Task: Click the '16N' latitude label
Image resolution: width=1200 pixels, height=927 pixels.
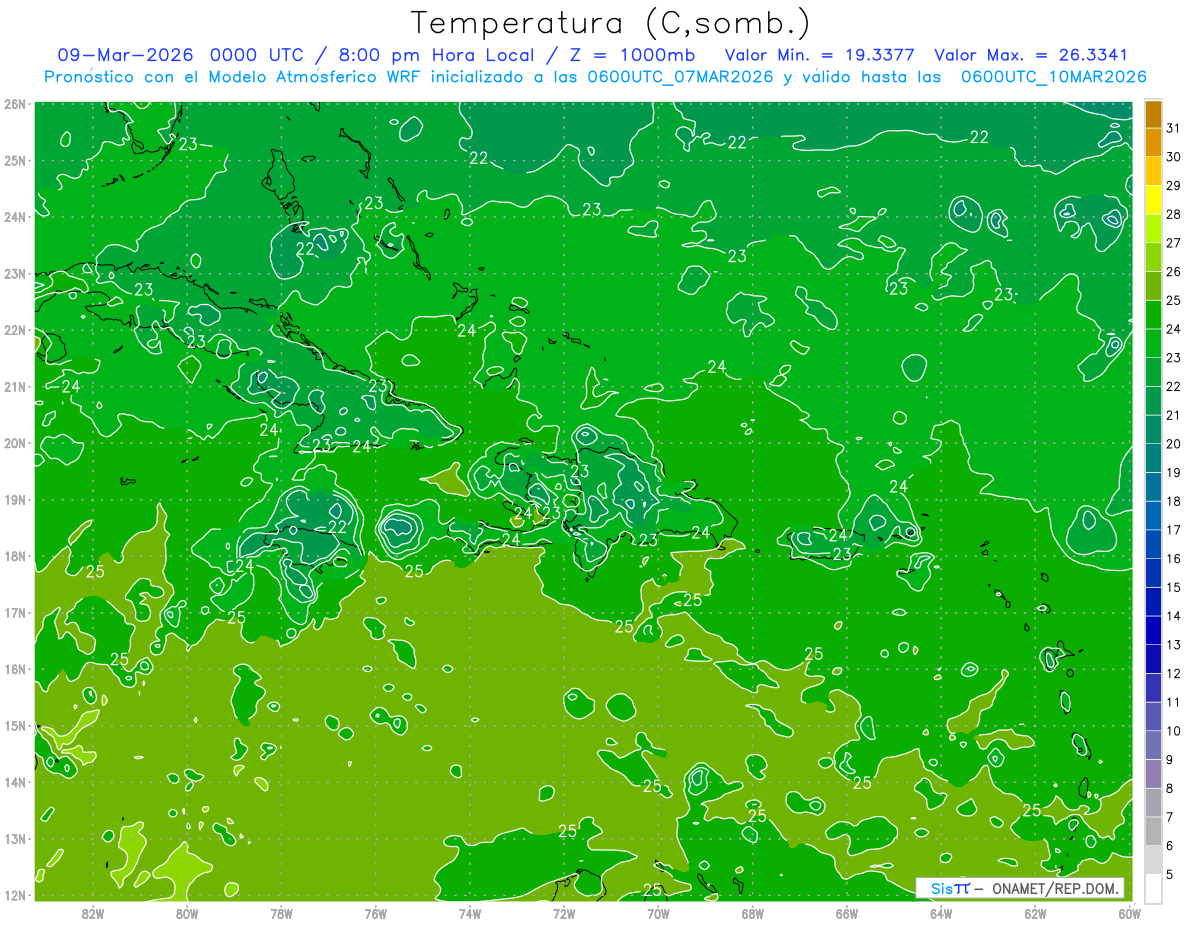Action: [x=15, y=669]
